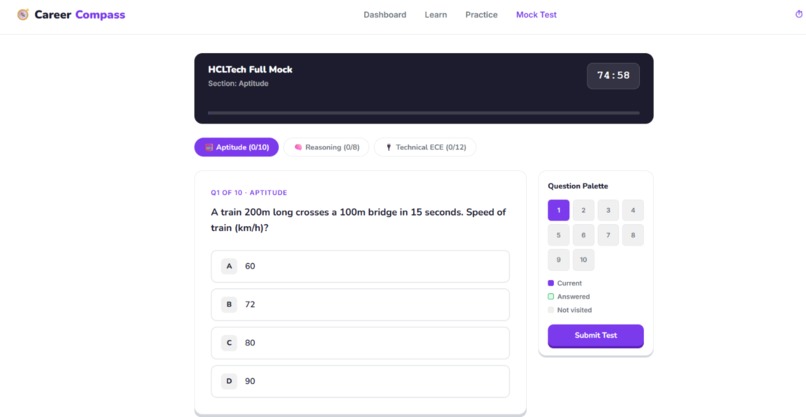Click the Q1 OF 10 · APTITUDE label
The height and width of the screenshot is (417, 806).
[249, 193]
